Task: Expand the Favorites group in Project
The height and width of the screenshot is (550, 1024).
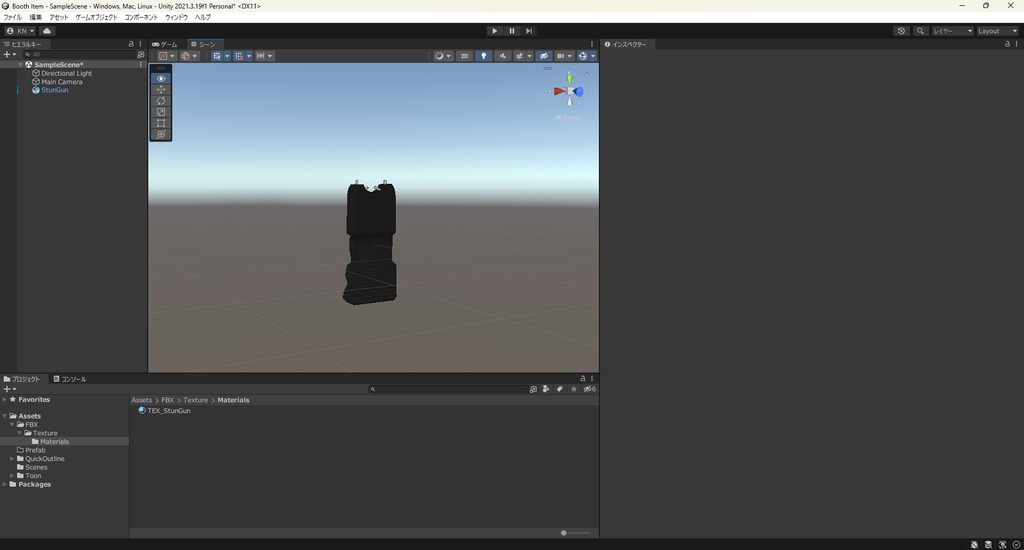Action: (x=5, y=399)
